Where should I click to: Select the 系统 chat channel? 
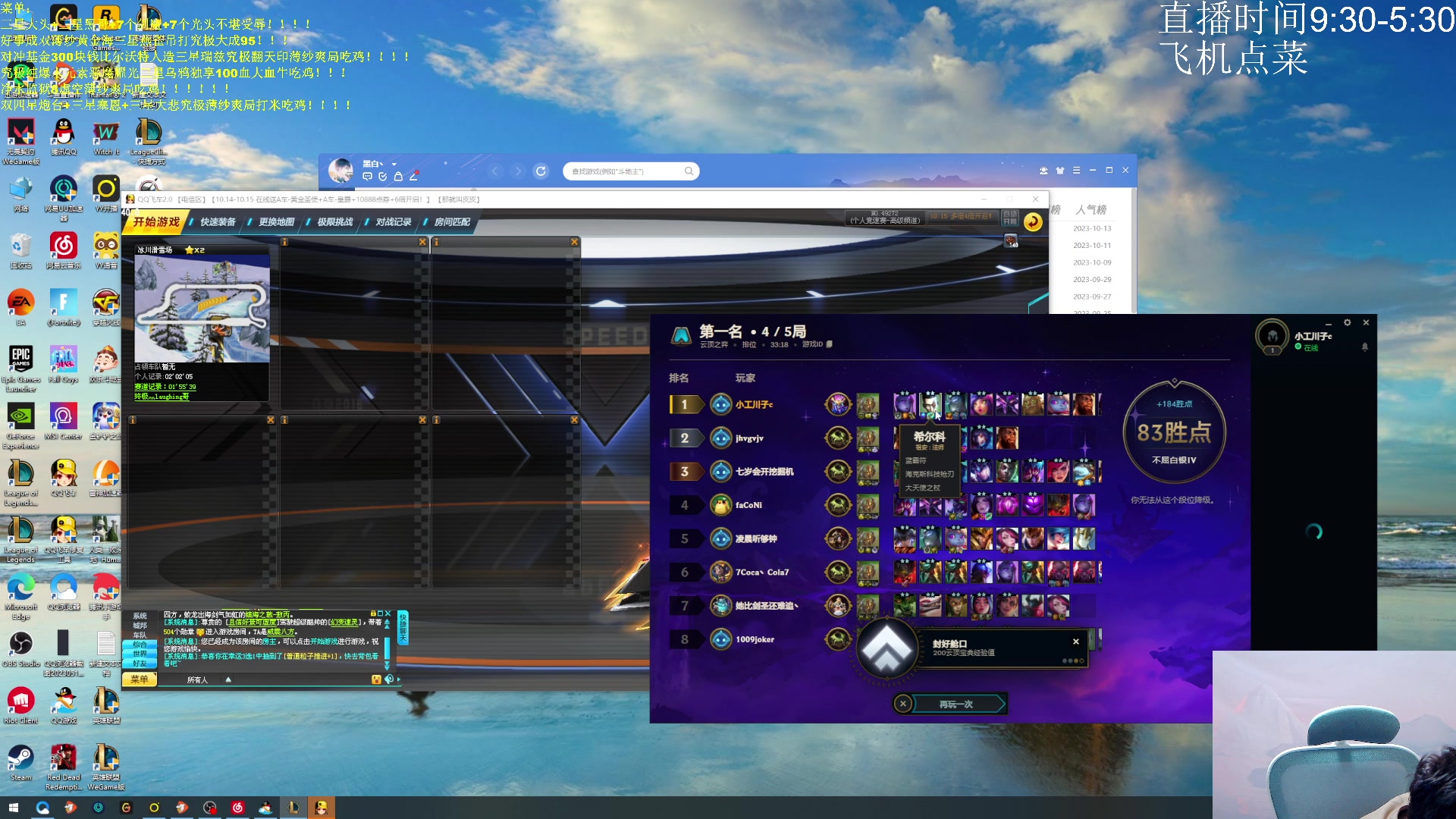[x=140, y=617]
